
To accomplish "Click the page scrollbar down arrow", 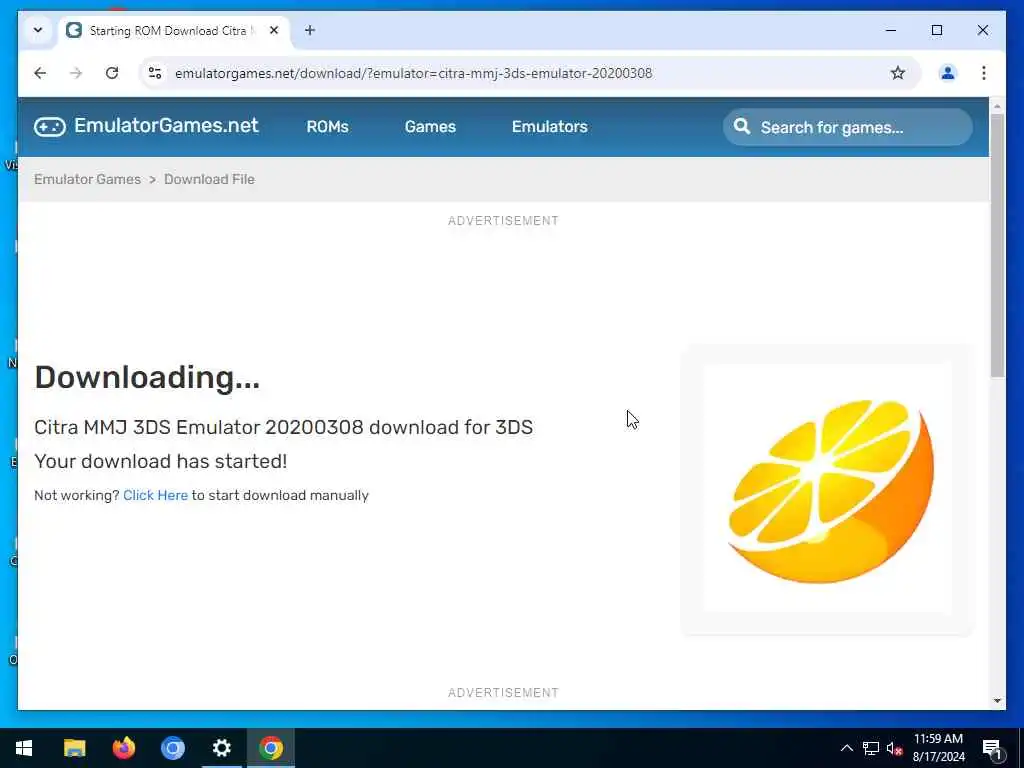I will tap(997, 701).
